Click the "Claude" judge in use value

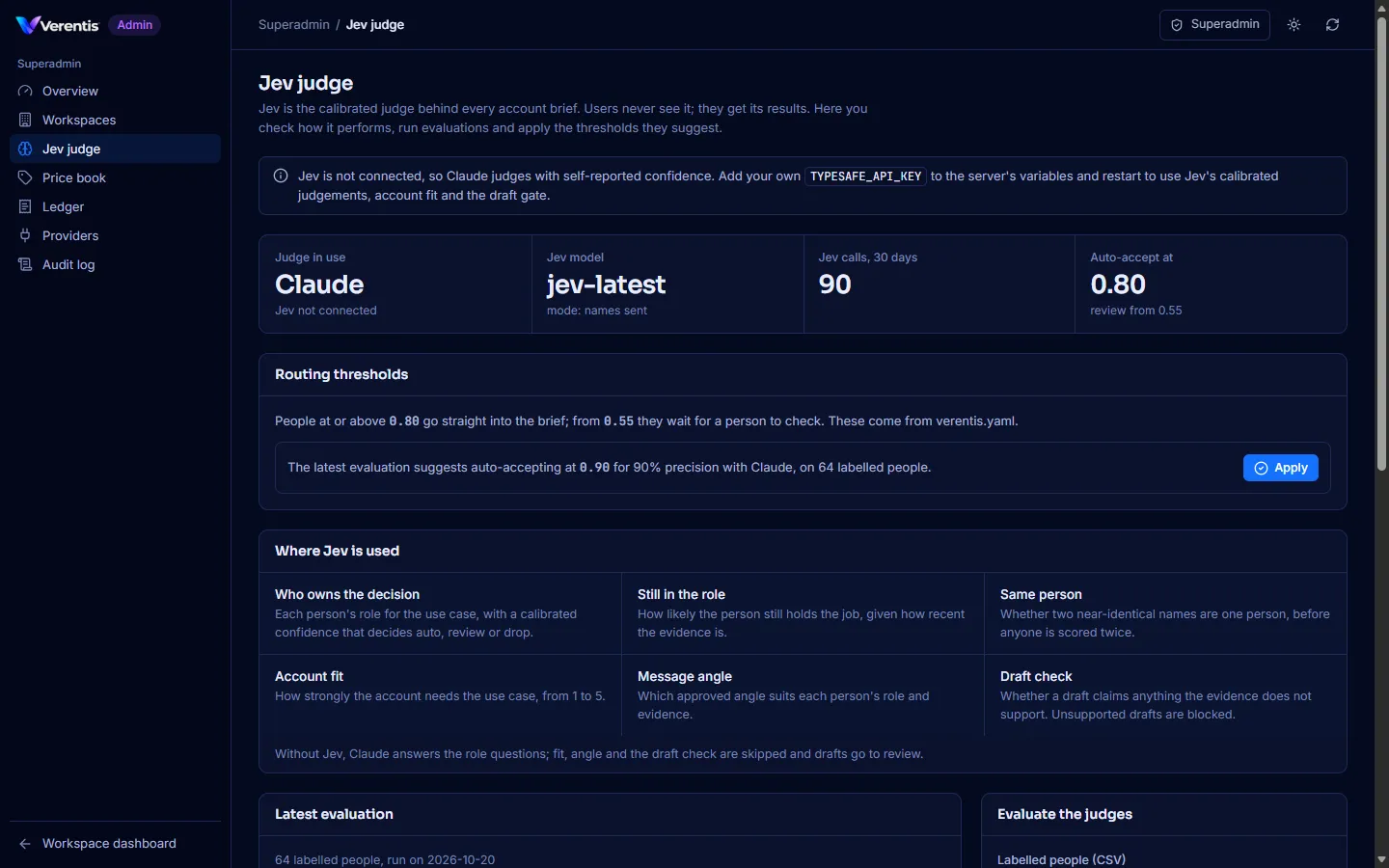click(319, 285)
